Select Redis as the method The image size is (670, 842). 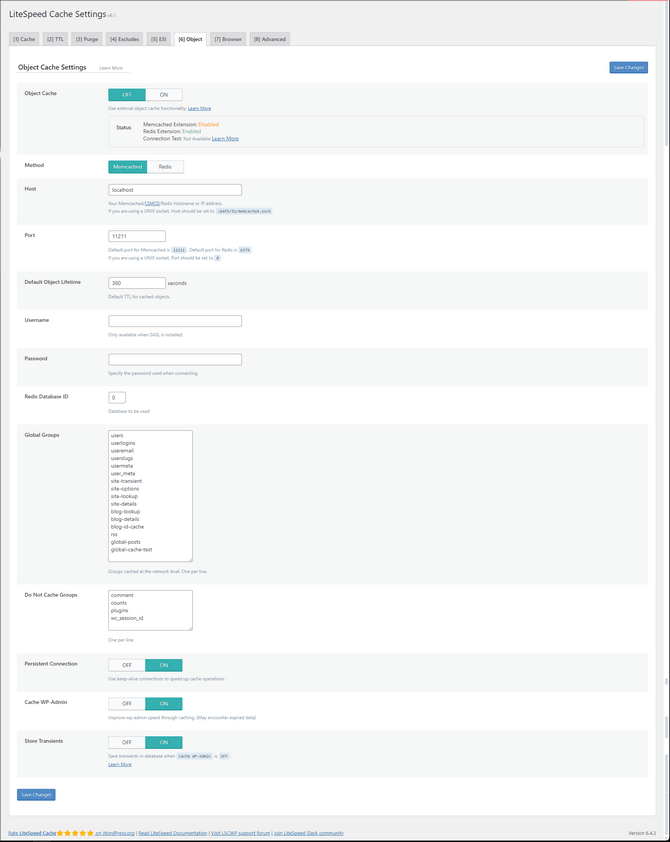[165, 167]
